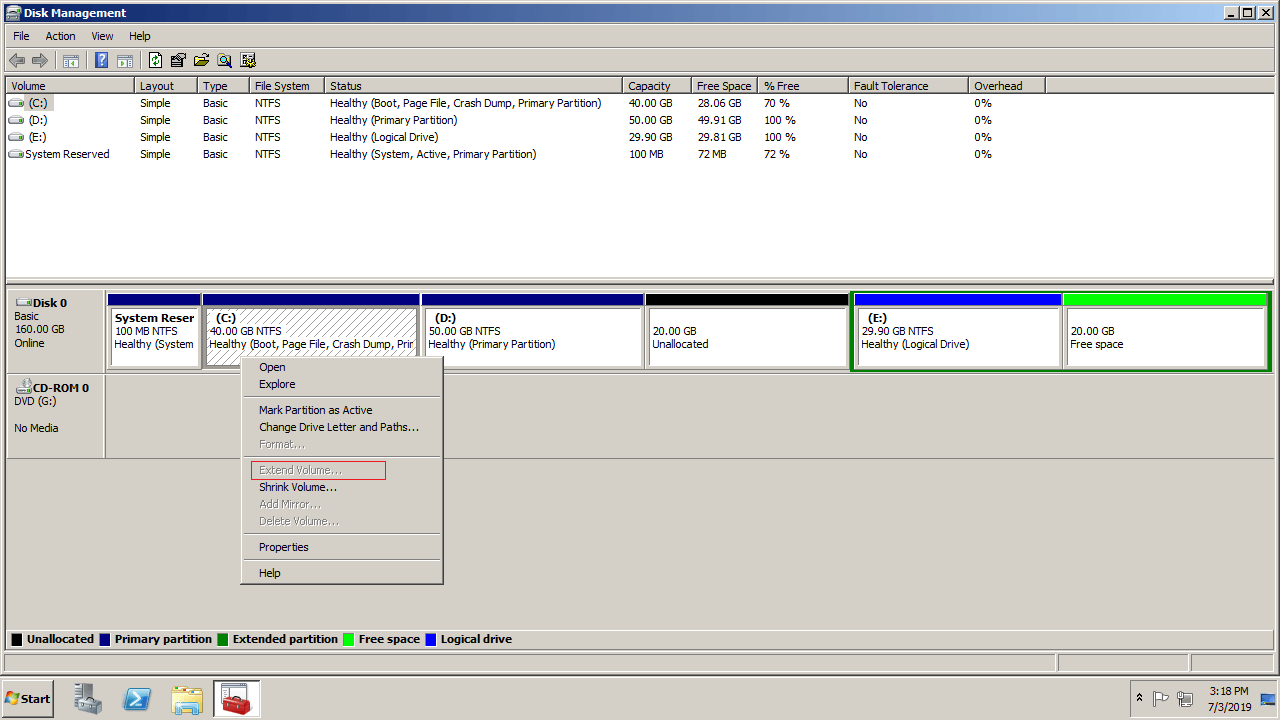
Task: Select the 20.00 GB Unallocated partition block
Action: coord(746,337)
